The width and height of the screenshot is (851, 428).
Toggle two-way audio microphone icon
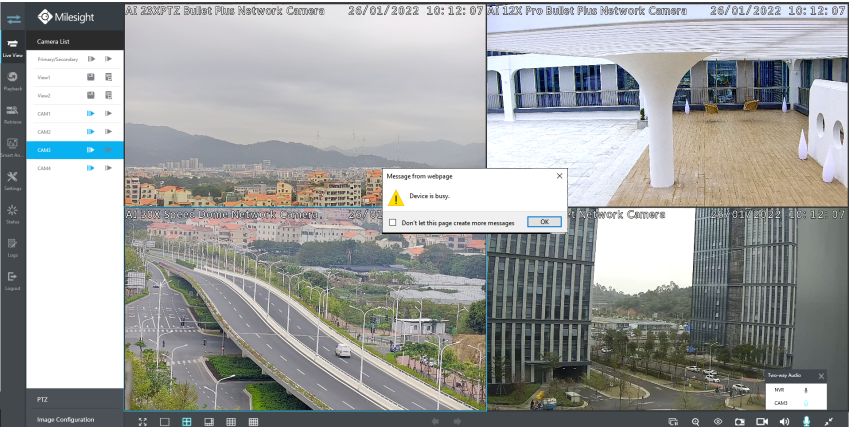[x=806, y=421]
